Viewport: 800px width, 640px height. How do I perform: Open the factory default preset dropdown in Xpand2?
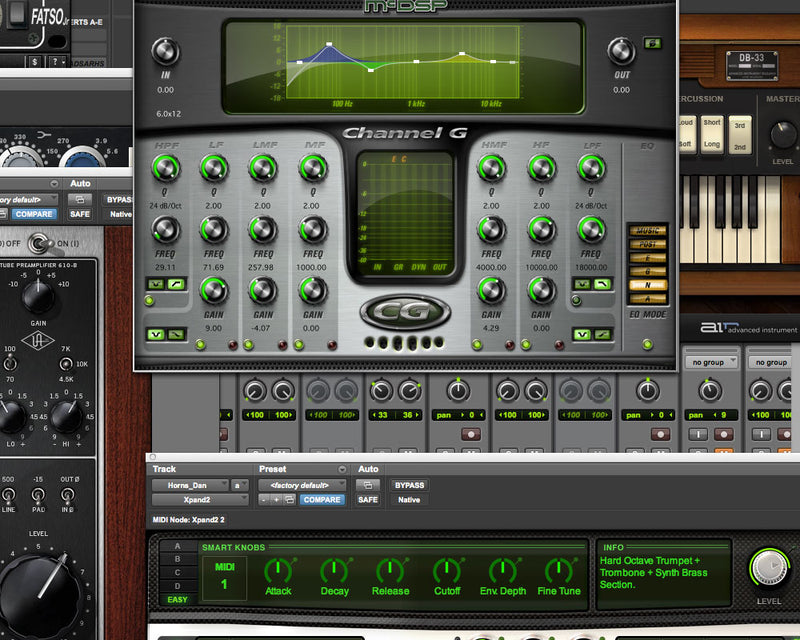(x=300, y=485)
